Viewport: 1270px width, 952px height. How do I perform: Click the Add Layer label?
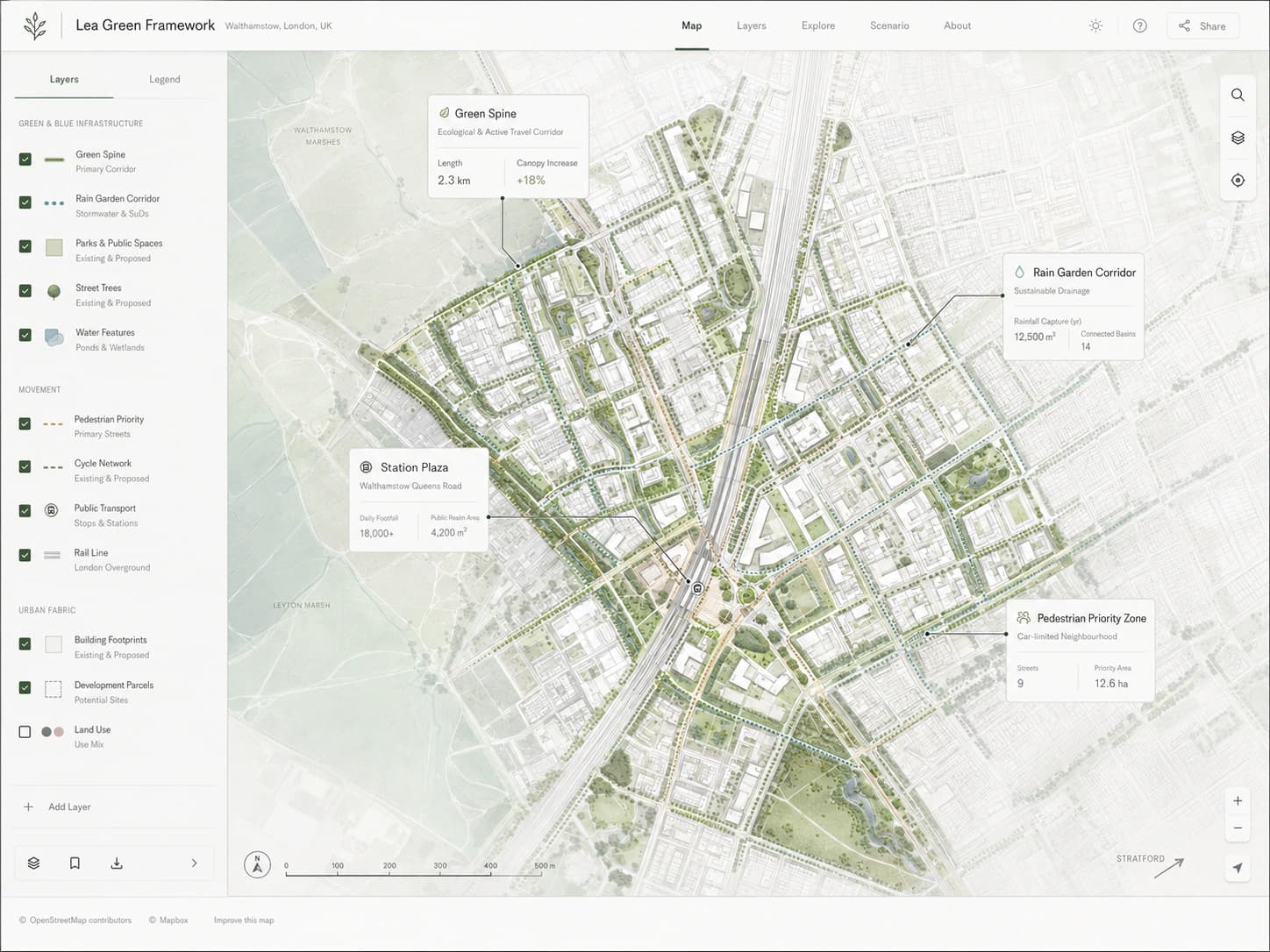tap(69, 807)
